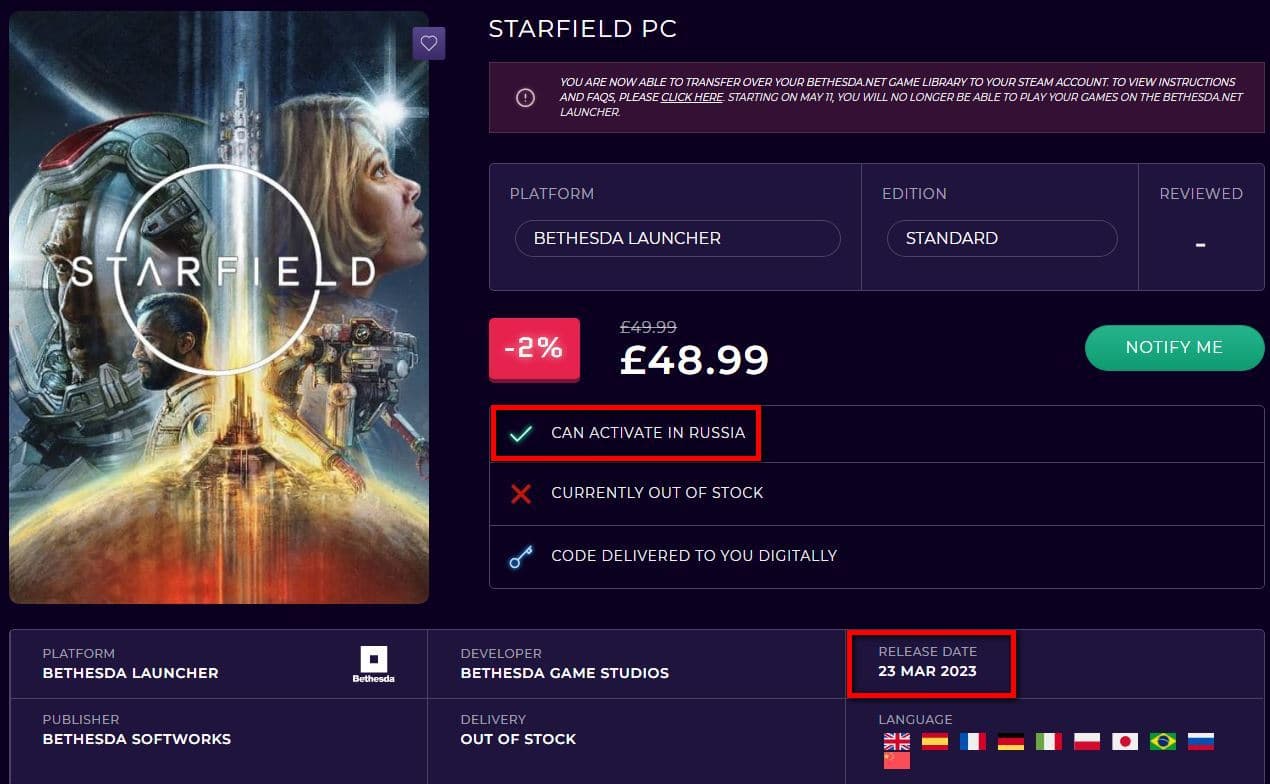Open the Standard edition dropdown
The width and height of the screenshot is (1270, 784).
coord(1001,238)
